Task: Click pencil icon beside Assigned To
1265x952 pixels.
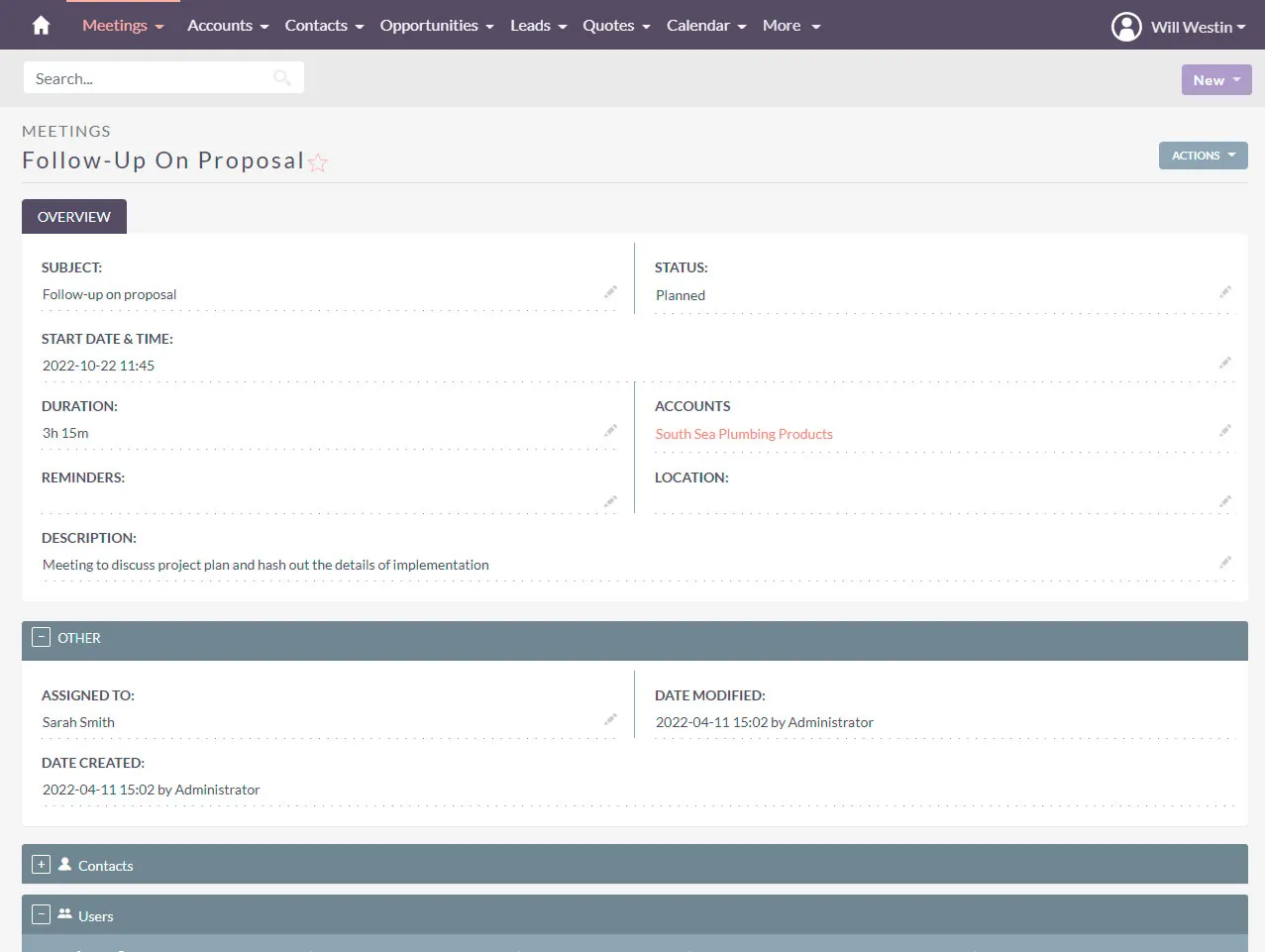Action: (x=610, y=720)
